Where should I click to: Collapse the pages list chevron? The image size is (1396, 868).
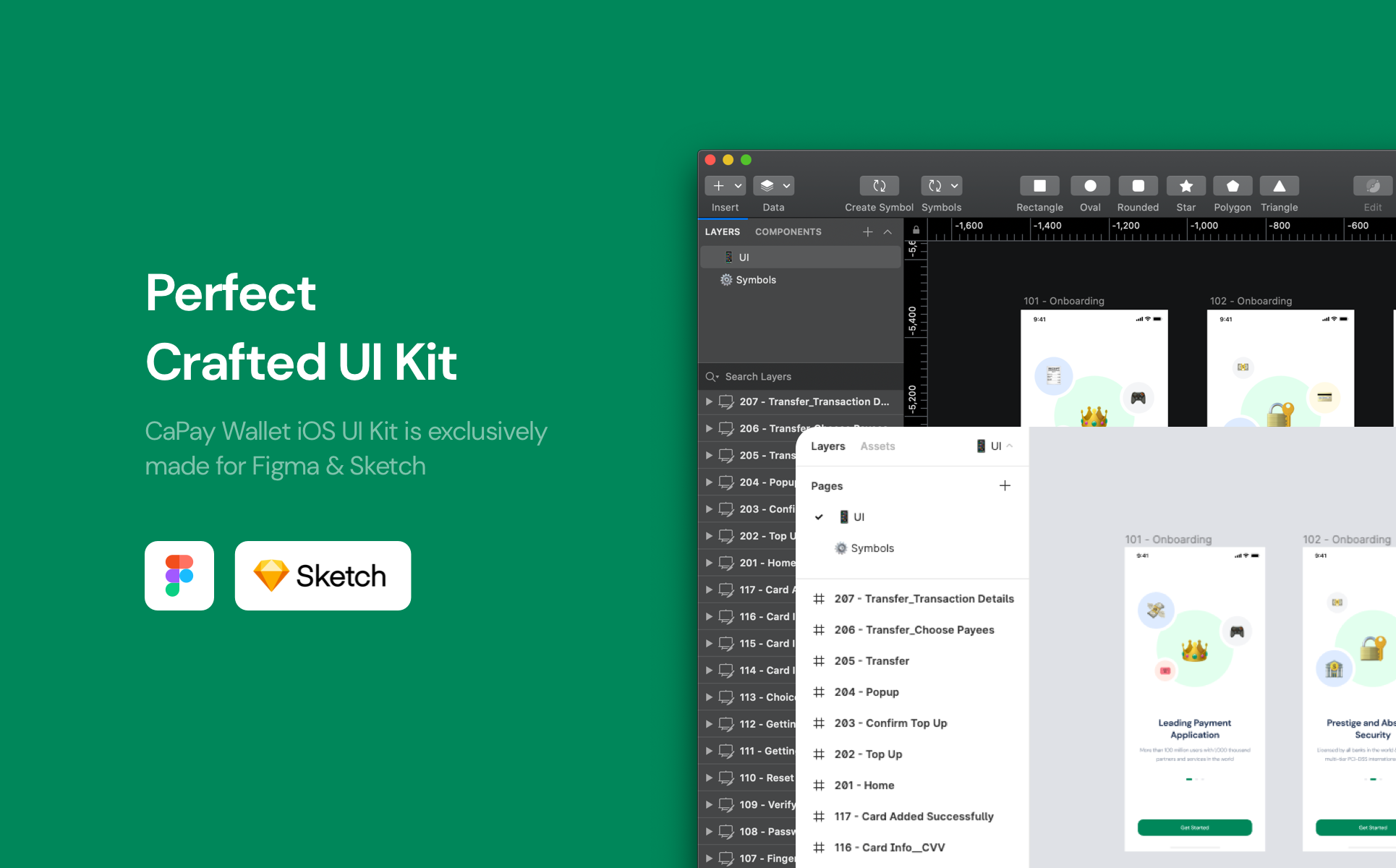(x=888, y=232)
